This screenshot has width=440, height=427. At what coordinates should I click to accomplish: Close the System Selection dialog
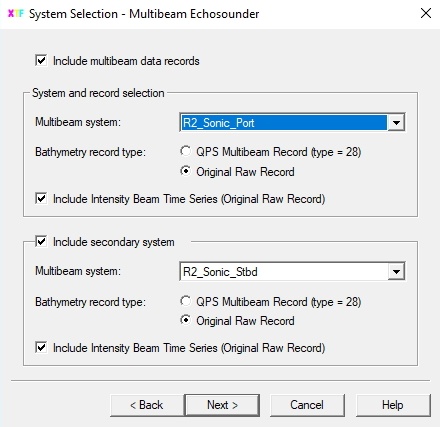426,13
